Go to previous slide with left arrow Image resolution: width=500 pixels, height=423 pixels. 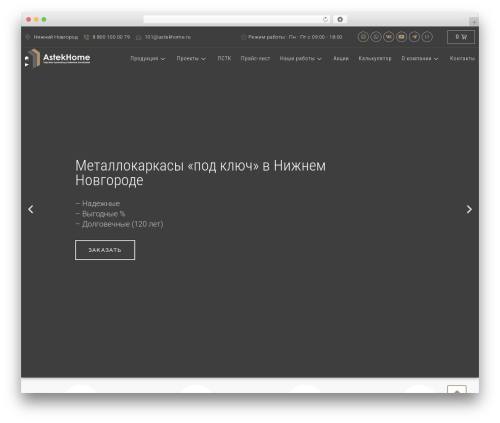point(31,209)
